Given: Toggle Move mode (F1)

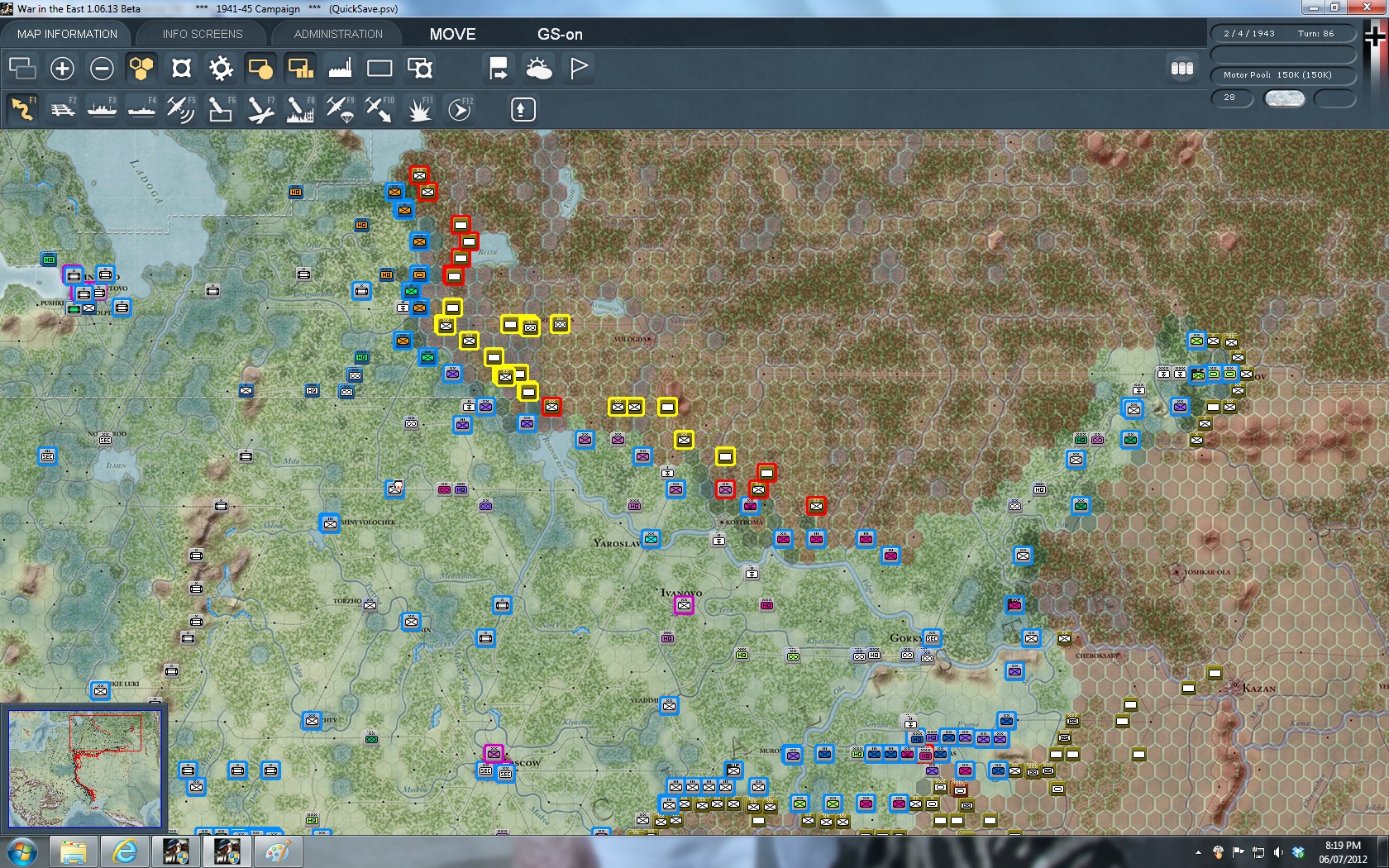Looking at the screenshot, I should (x=22, y=109).
